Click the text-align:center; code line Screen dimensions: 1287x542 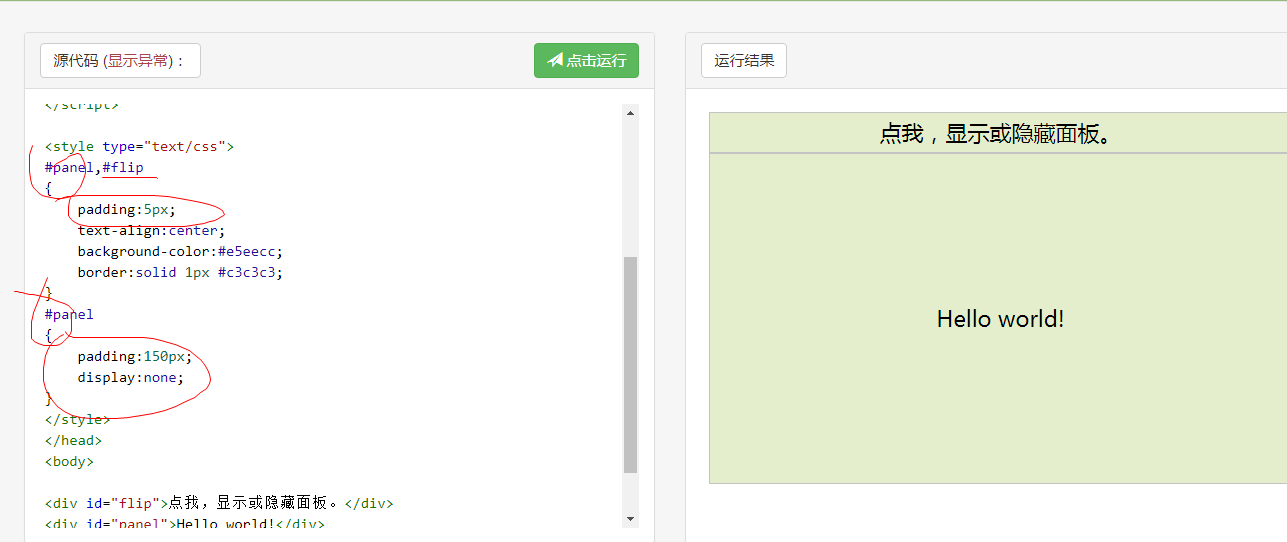coord(152,230)
